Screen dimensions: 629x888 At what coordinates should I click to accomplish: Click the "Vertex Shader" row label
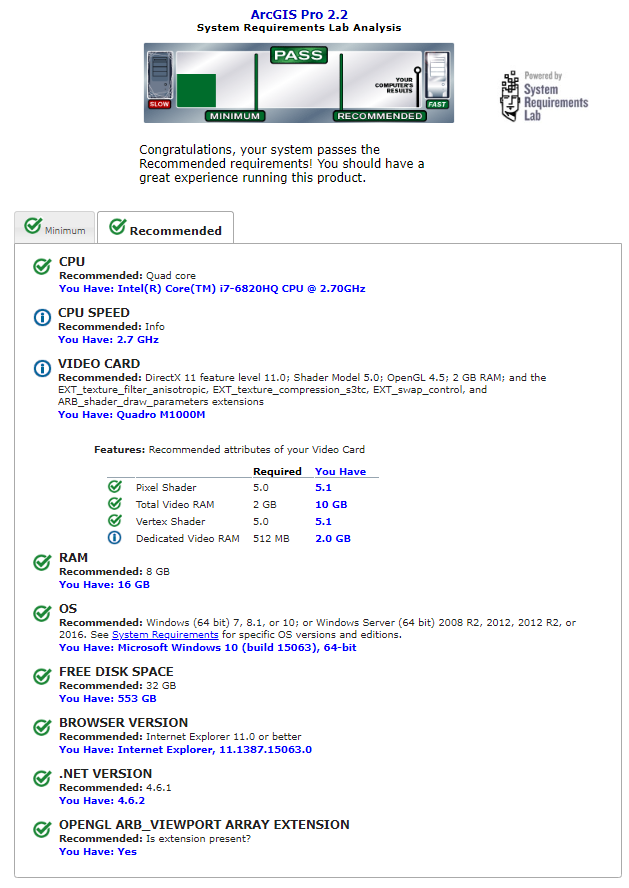pyautogui.click(x=170, y=522)
